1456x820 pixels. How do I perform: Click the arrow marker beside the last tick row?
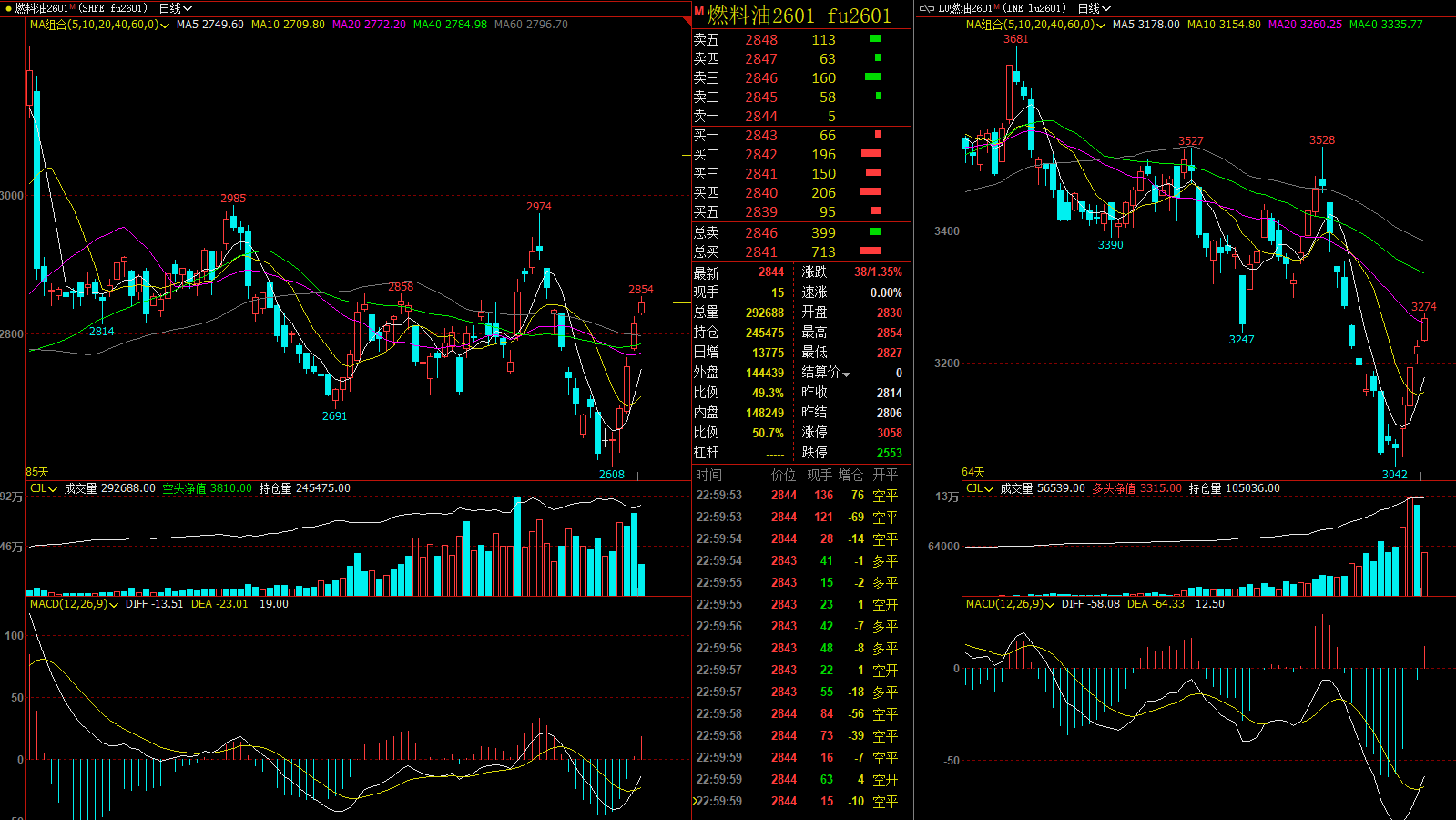point(695,801)
